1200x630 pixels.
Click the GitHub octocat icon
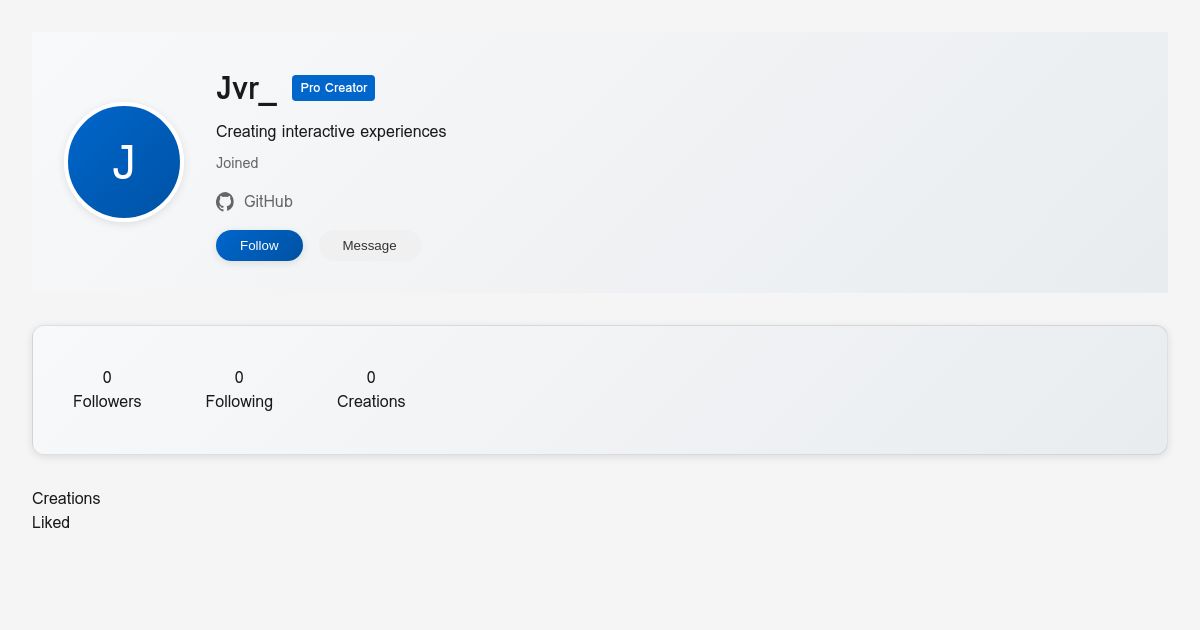(x=225, y=202)
